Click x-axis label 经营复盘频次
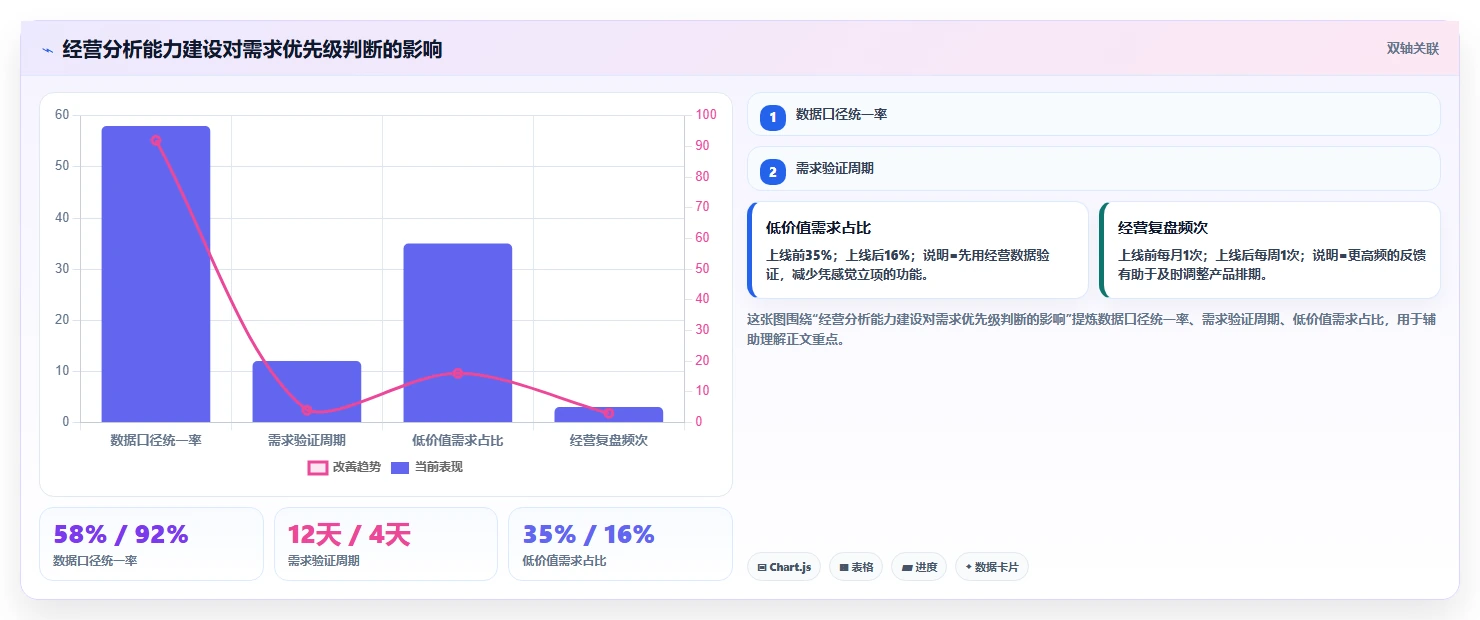This screenshot has height=620, width=1480. tap(609, 440)
